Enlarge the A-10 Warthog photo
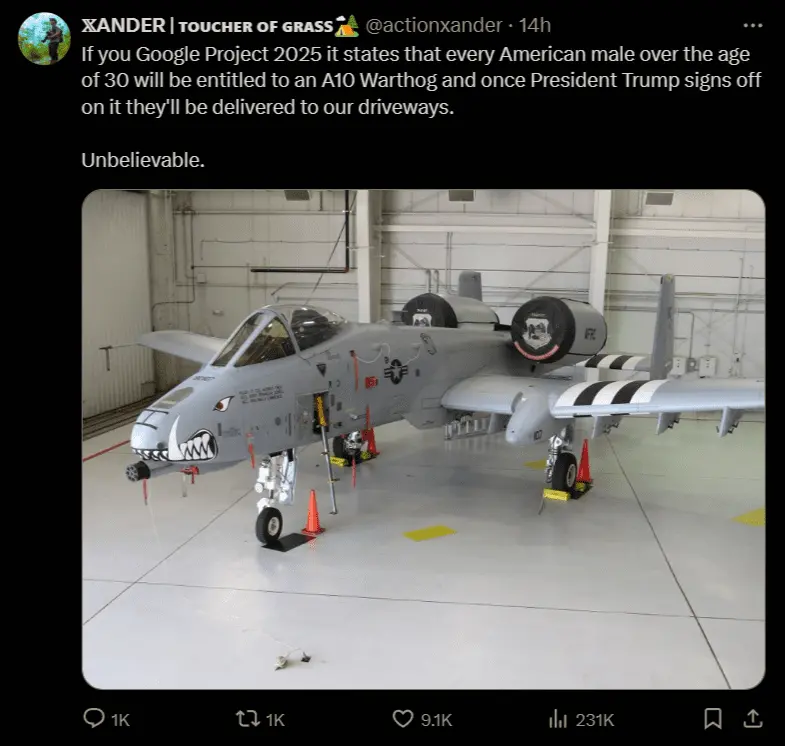The image size is (785, 746). point(423,439)
